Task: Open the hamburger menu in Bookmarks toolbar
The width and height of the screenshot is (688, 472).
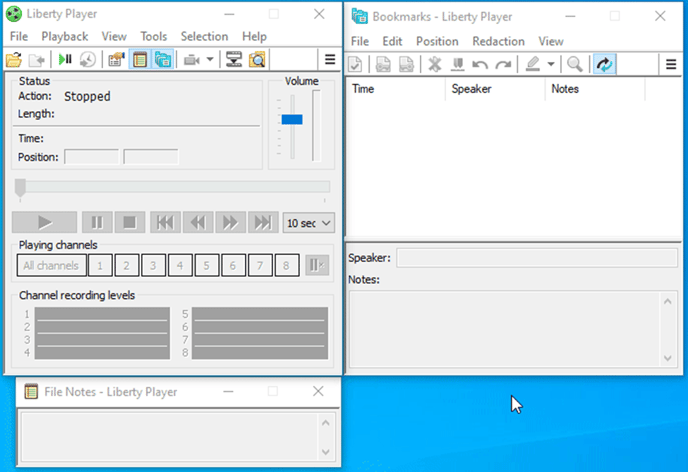Action: pos(671,64)
